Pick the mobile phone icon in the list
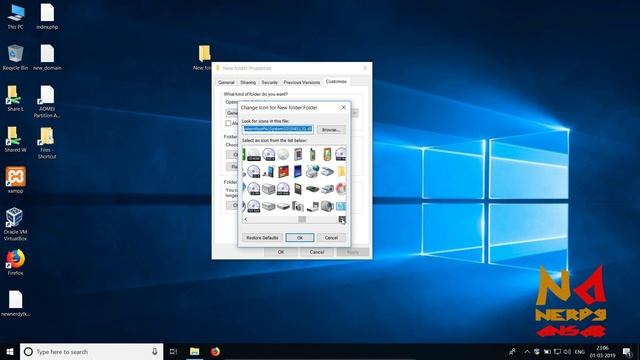Viewport: 640px width, 360px height. (x=312, y=154)
